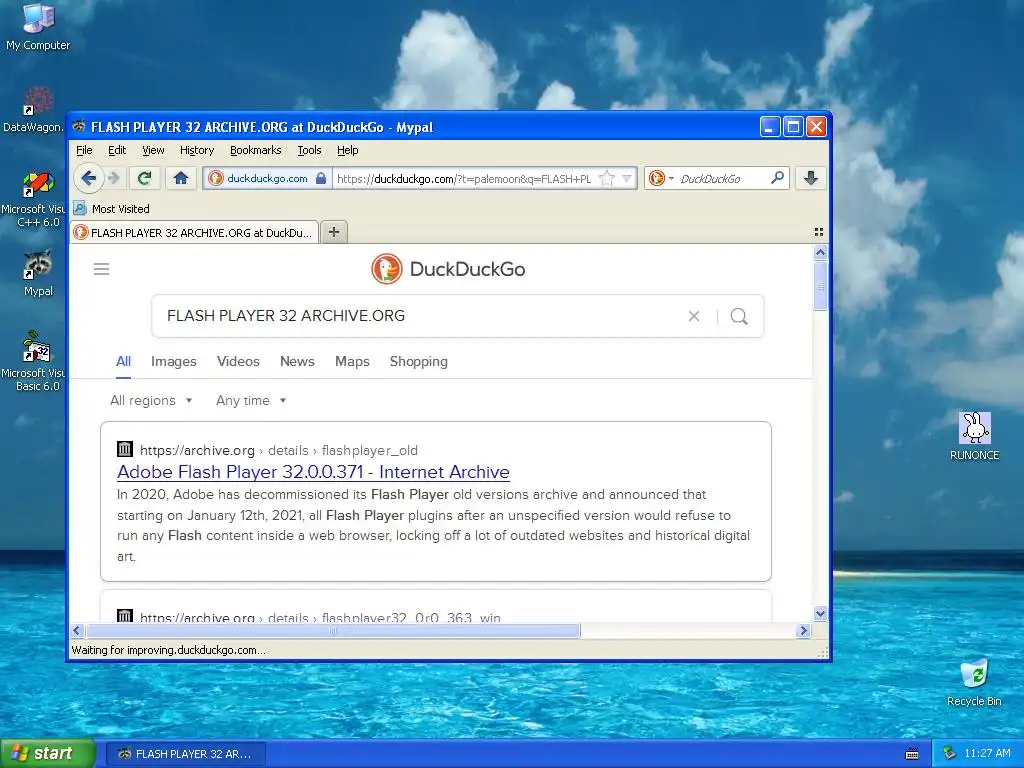
Task: Reload the current page
Action: [x=144, y=178]
